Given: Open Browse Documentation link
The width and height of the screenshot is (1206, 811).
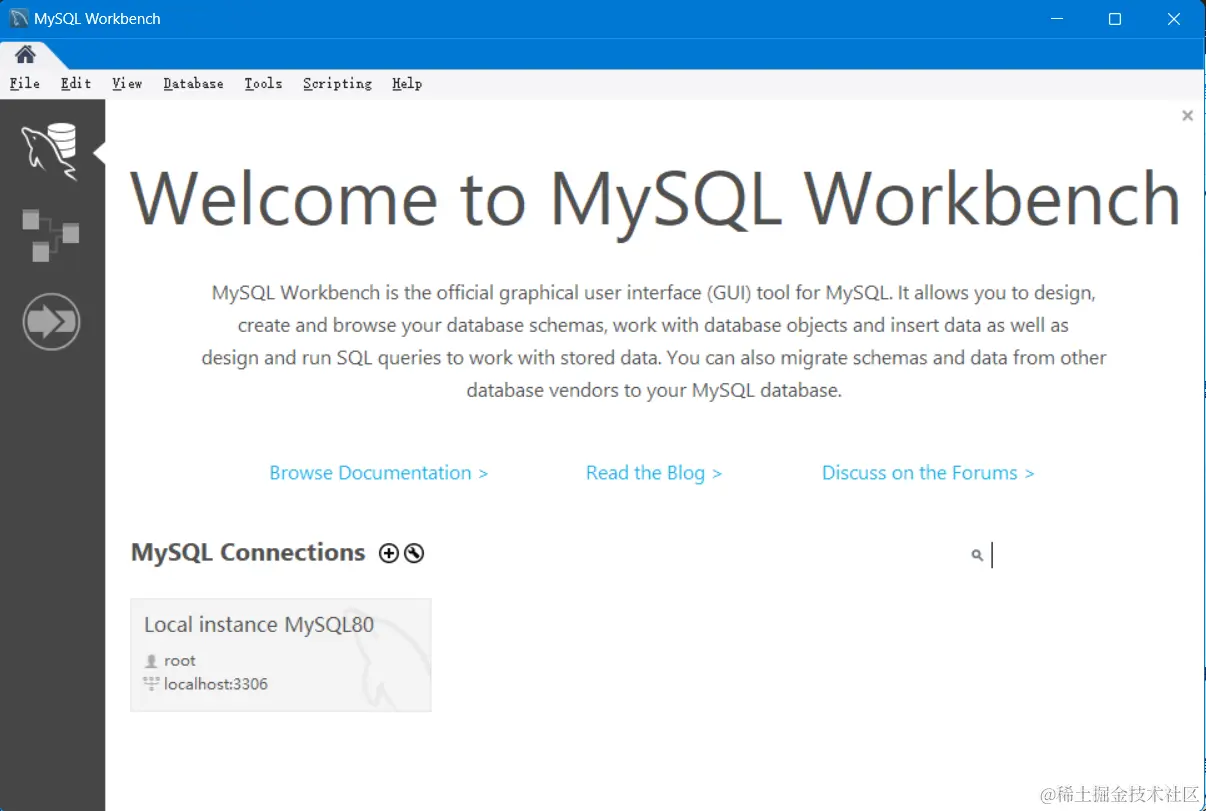Looking at the screenshot, I should pos(379,473).
